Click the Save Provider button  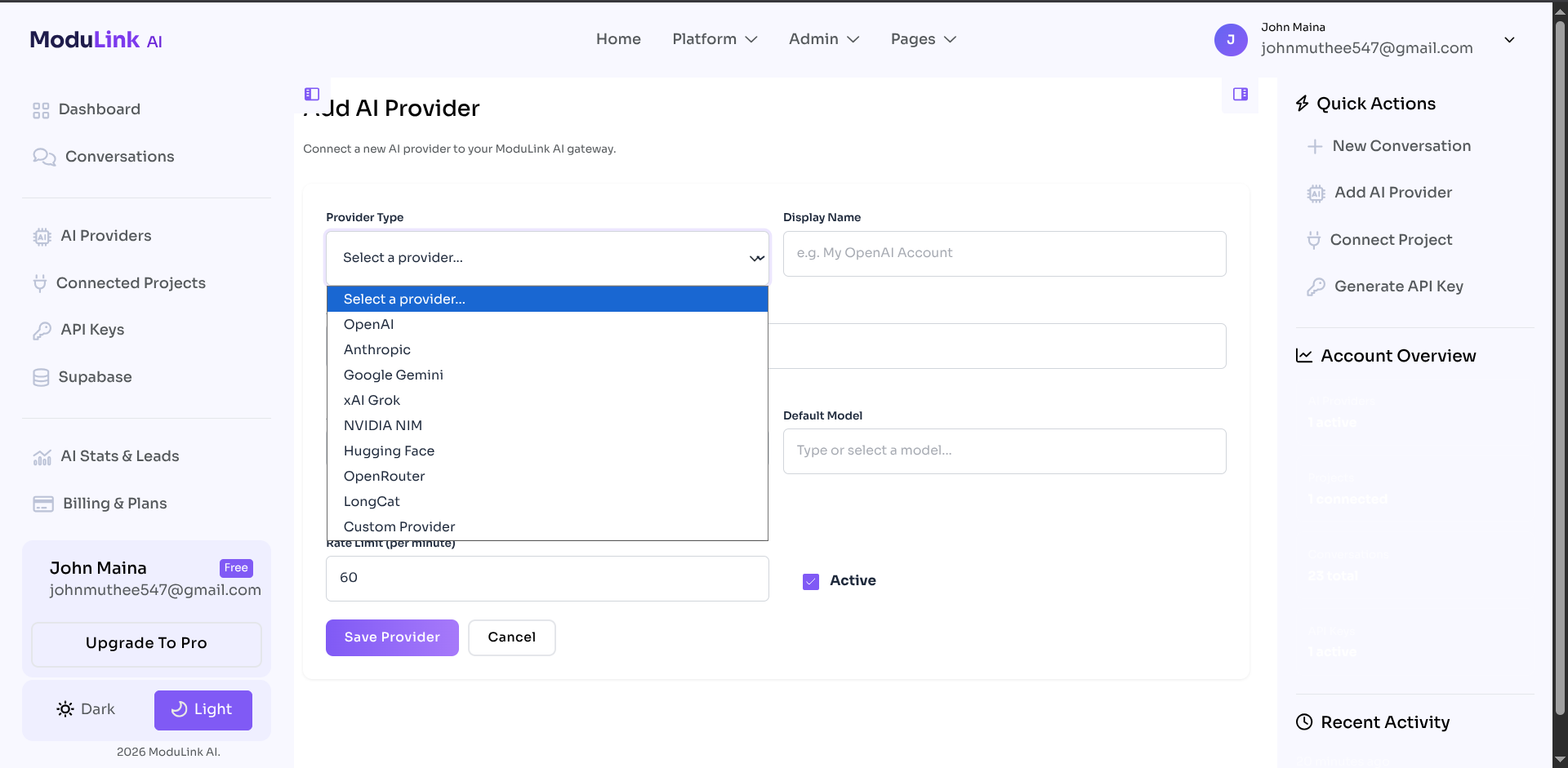[392, 637]
